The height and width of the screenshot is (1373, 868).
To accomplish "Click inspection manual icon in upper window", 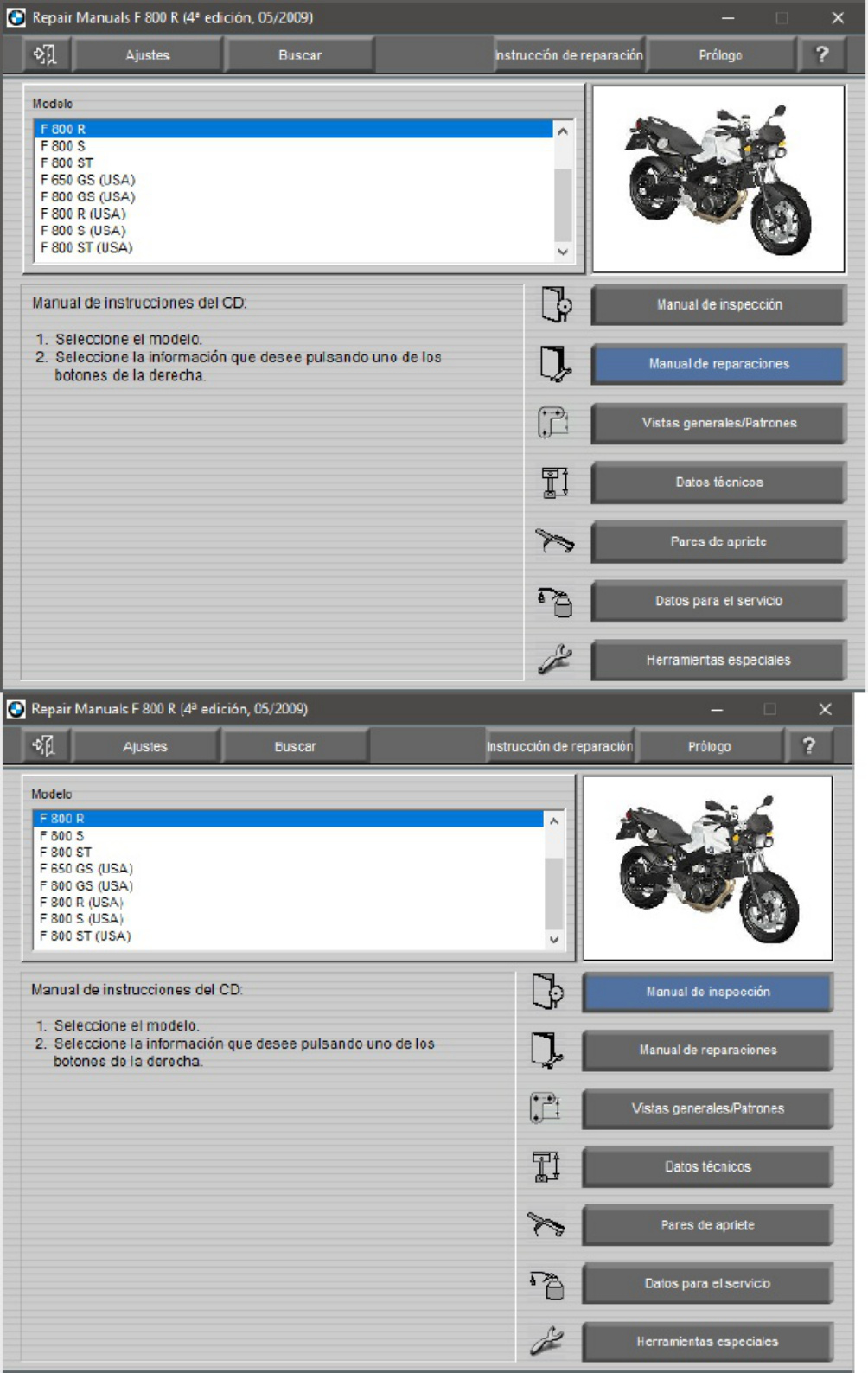I will [x=556, y=304].
